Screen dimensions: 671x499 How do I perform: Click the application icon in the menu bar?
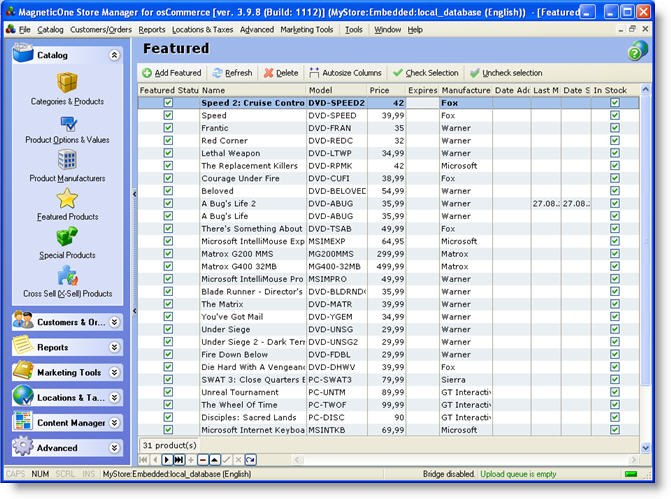[11, 29]
